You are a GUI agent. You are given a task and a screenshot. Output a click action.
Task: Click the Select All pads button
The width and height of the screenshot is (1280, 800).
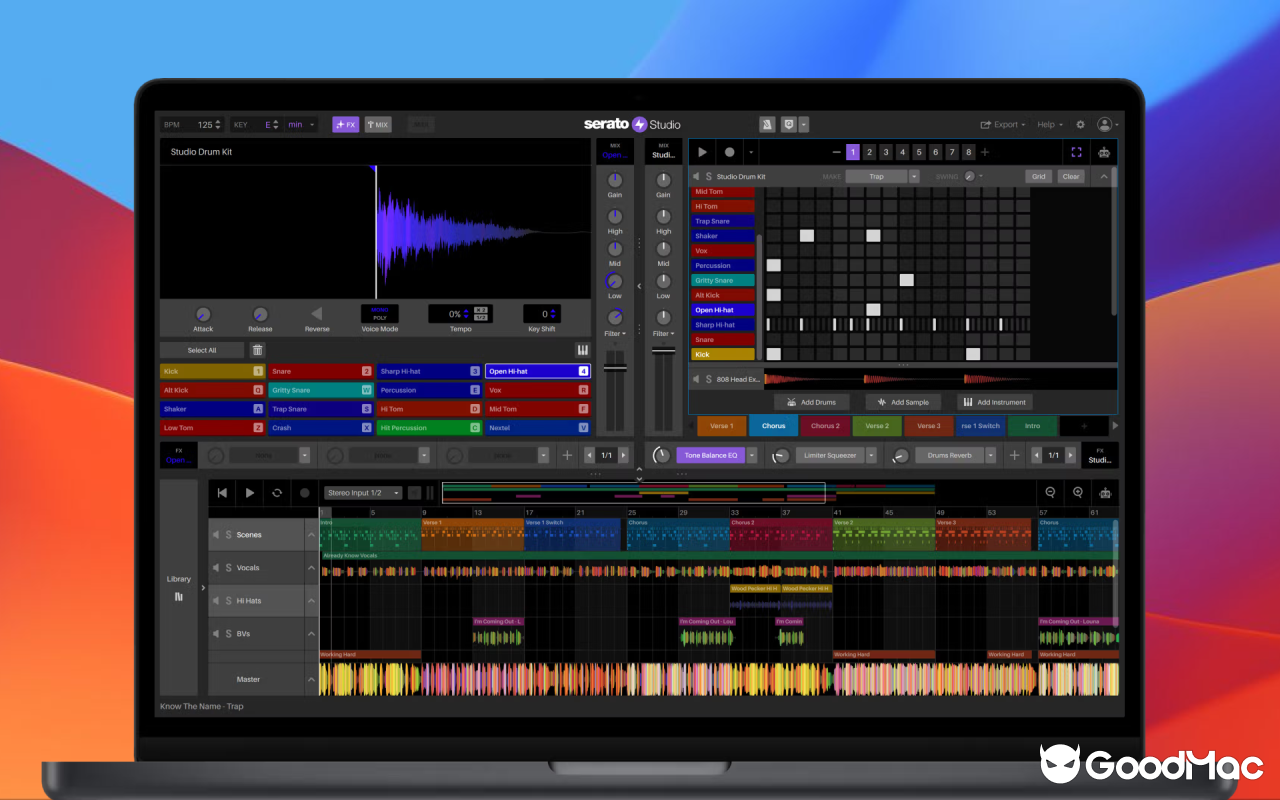tap(201, 350)
